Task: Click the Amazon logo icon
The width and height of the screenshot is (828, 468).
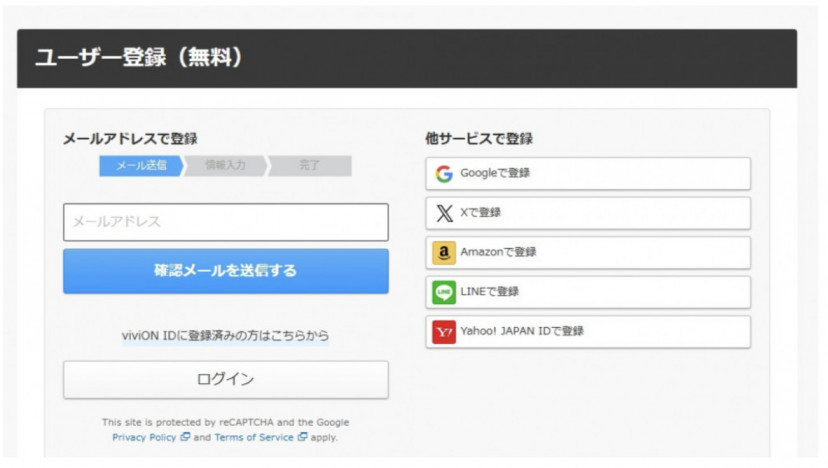Action: point(444,253)
